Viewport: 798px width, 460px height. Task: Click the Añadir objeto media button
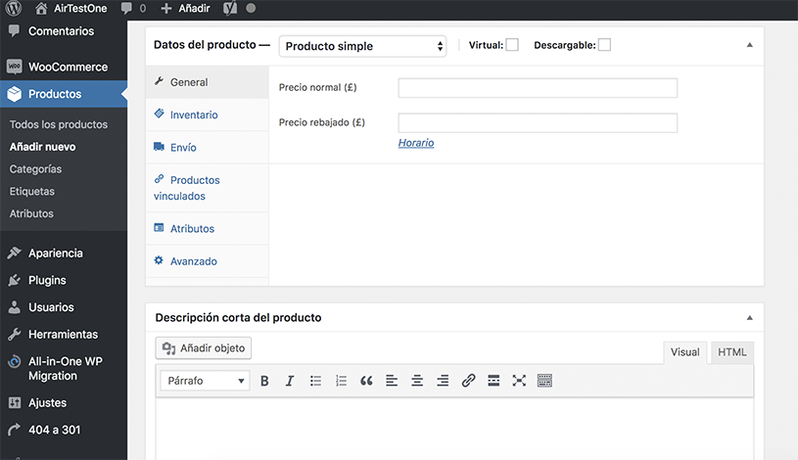(203, 348)
